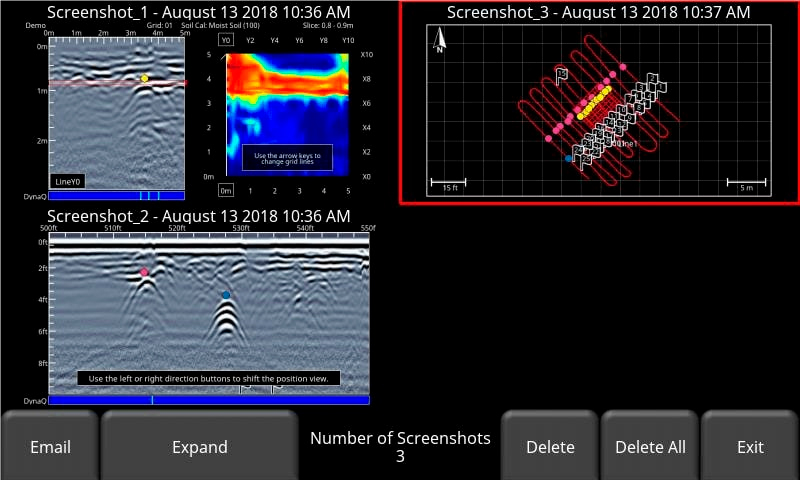The width and height of the screenshot is (800, 480).
Task: Click the Email button
Action: pyautogui.click(x=50, y=446)
